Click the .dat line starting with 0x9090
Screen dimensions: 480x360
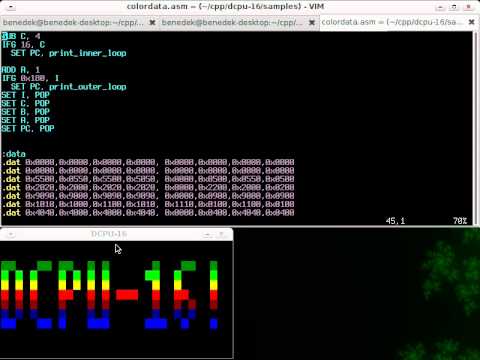pyautogui.click(x=148, y=196)
